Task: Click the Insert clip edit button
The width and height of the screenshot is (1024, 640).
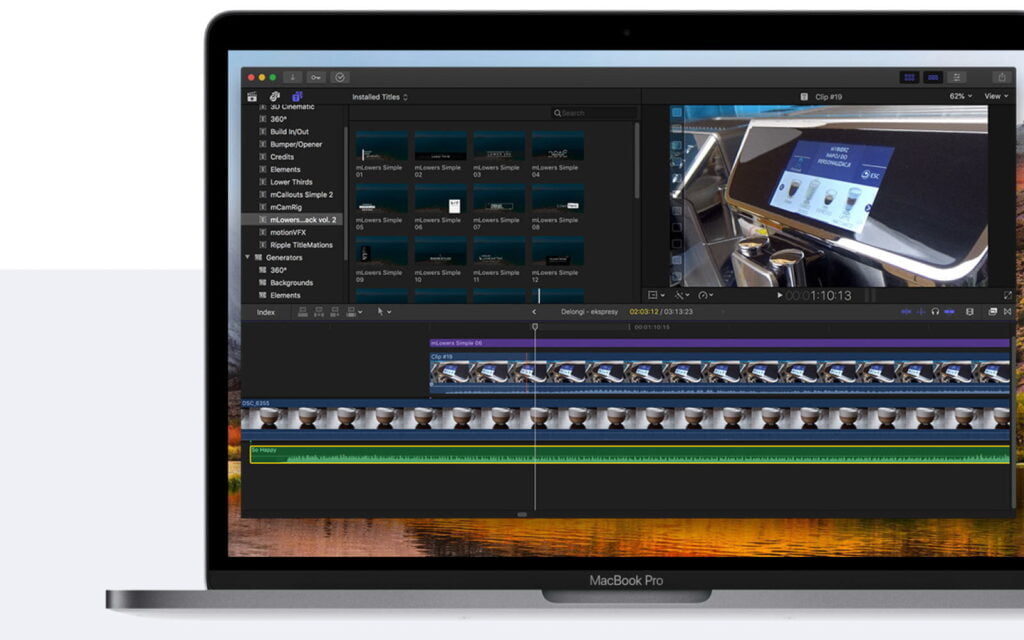Action: coord(319,312)
